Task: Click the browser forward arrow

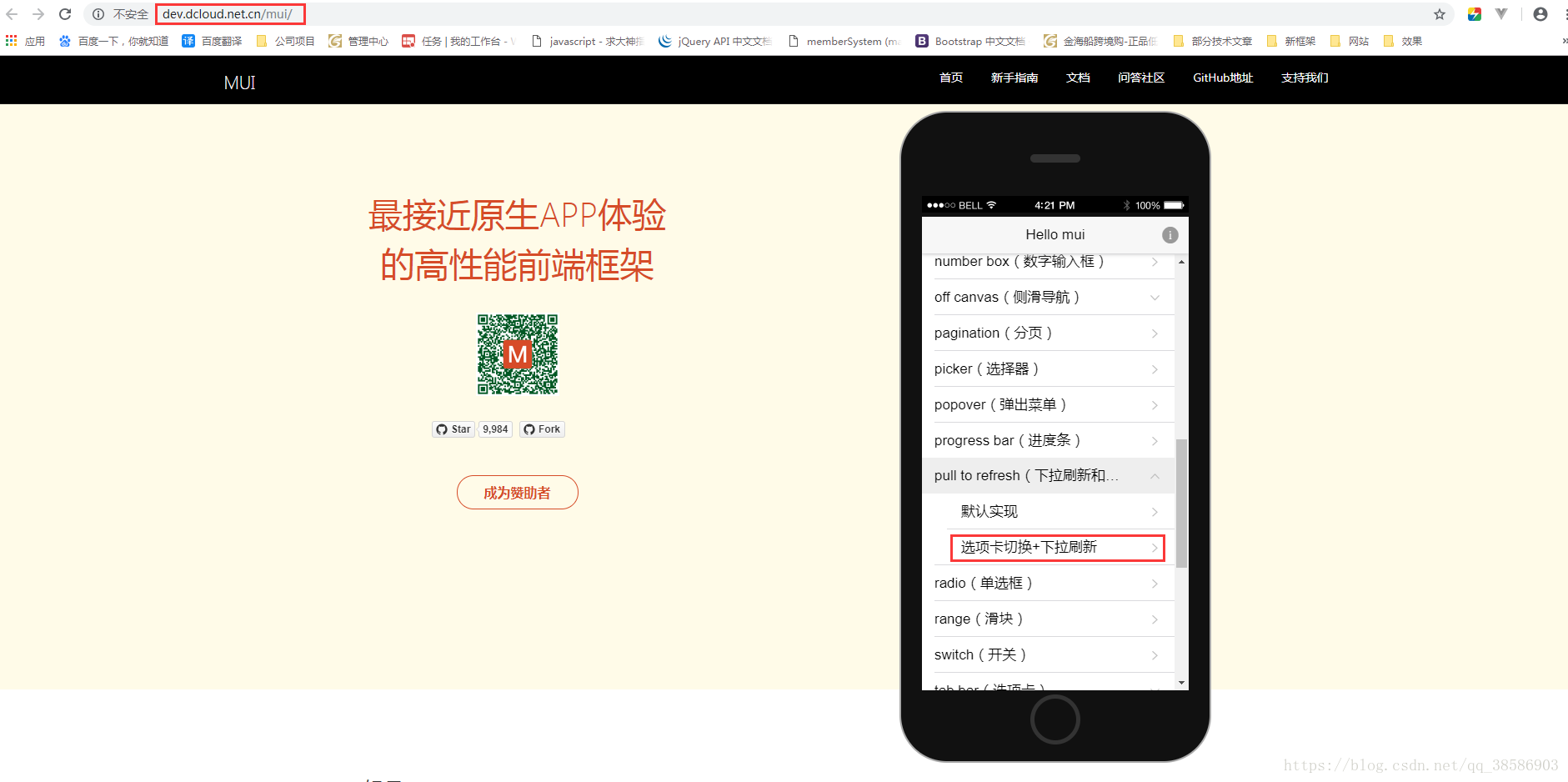Action: (38, 14)
